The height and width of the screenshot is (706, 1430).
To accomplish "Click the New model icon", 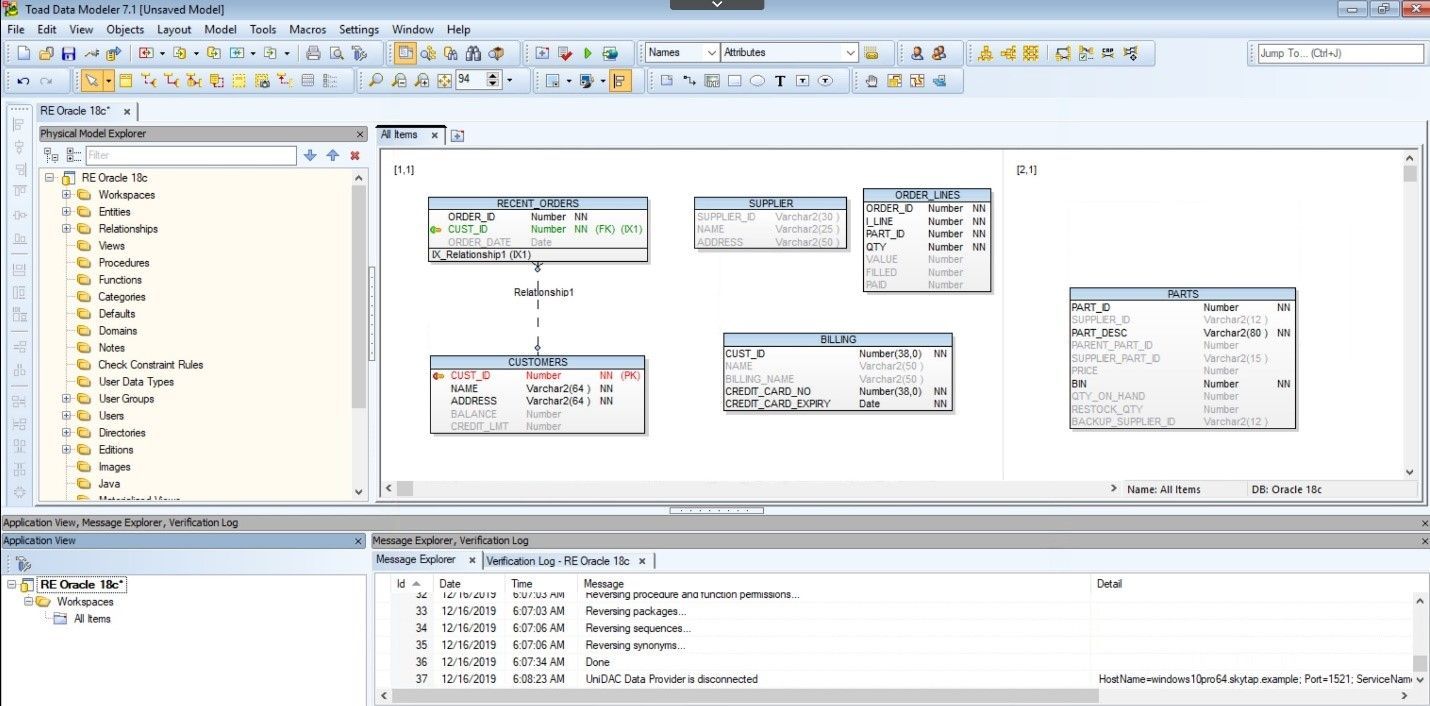I will [x=23, y=53].
